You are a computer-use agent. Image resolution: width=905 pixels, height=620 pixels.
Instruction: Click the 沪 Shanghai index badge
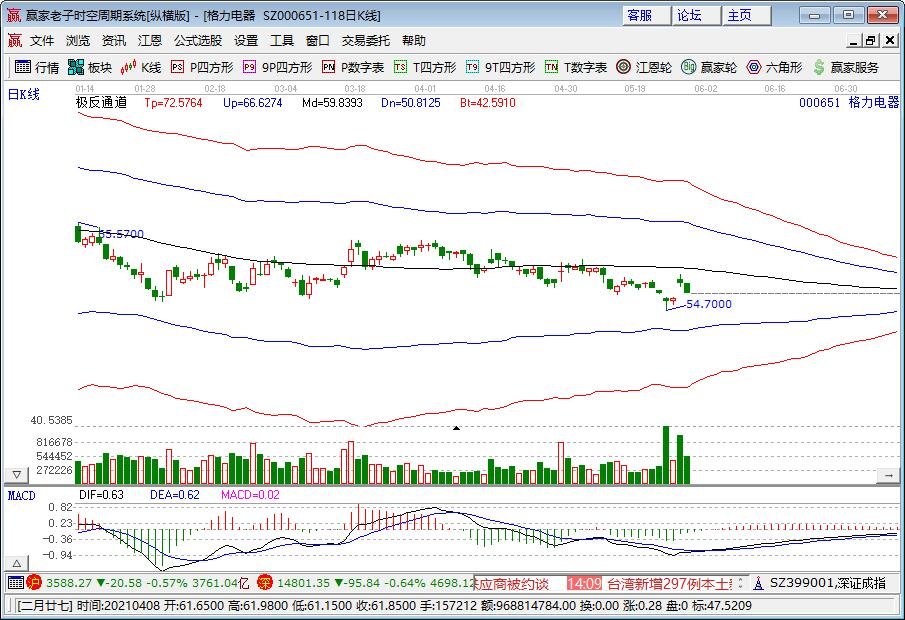click(x=34, y=582)
